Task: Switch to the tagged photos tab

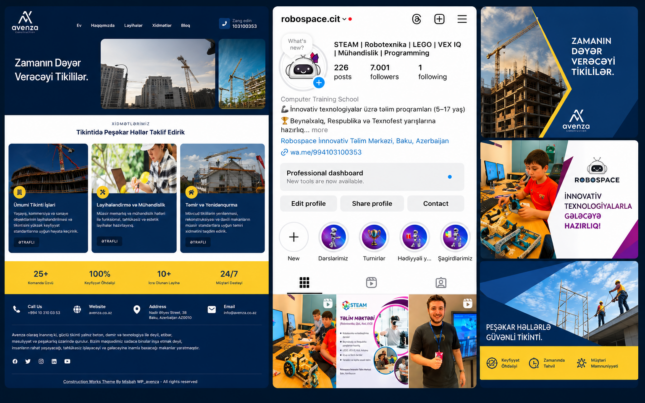Action: click(x=441, y=283)
